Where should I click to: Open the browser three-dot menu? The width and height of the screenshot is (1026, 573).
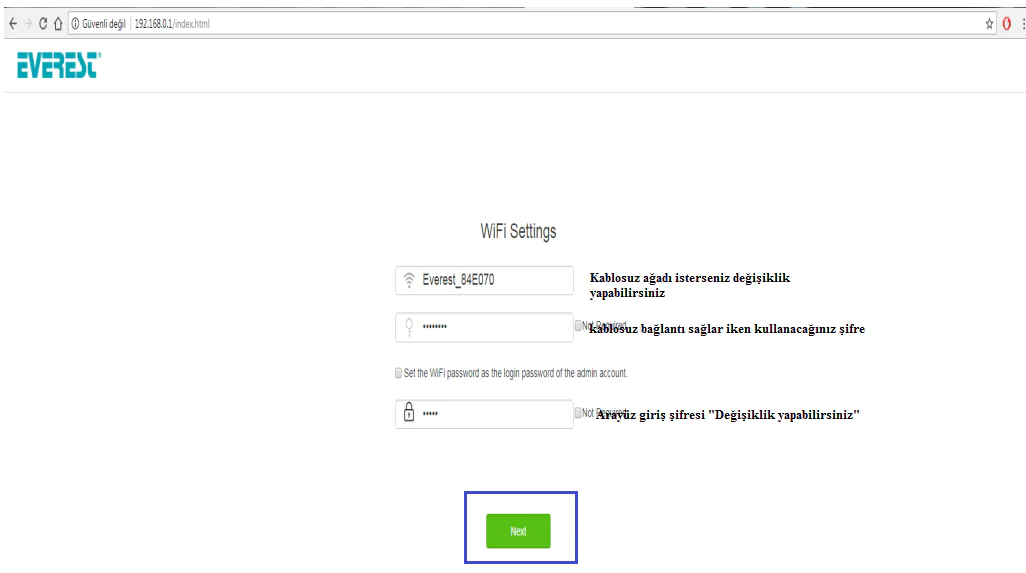pos(1021,23)
